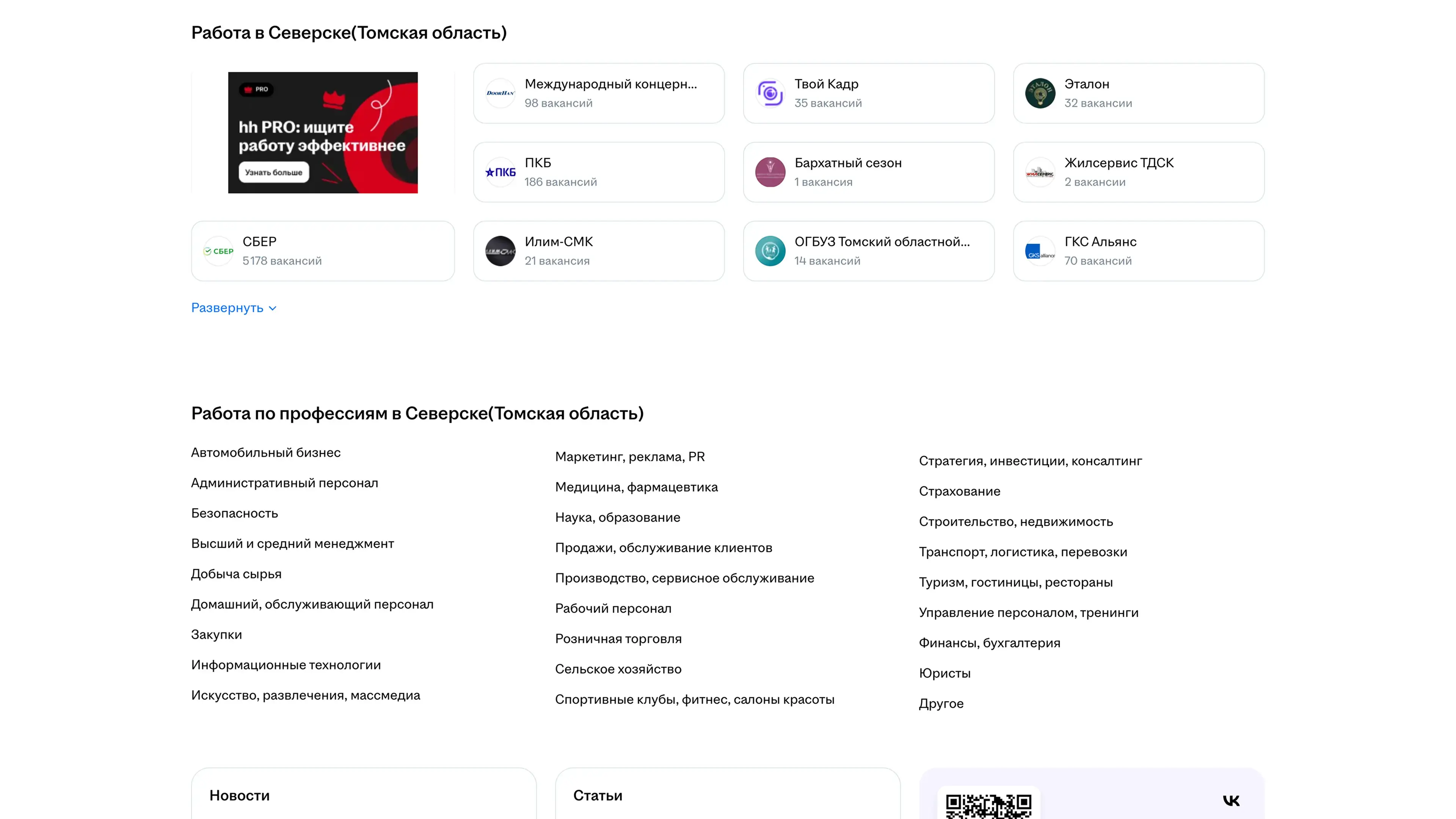
Task: Select Финансы, бухгалтерия category link
Action: 989,643
